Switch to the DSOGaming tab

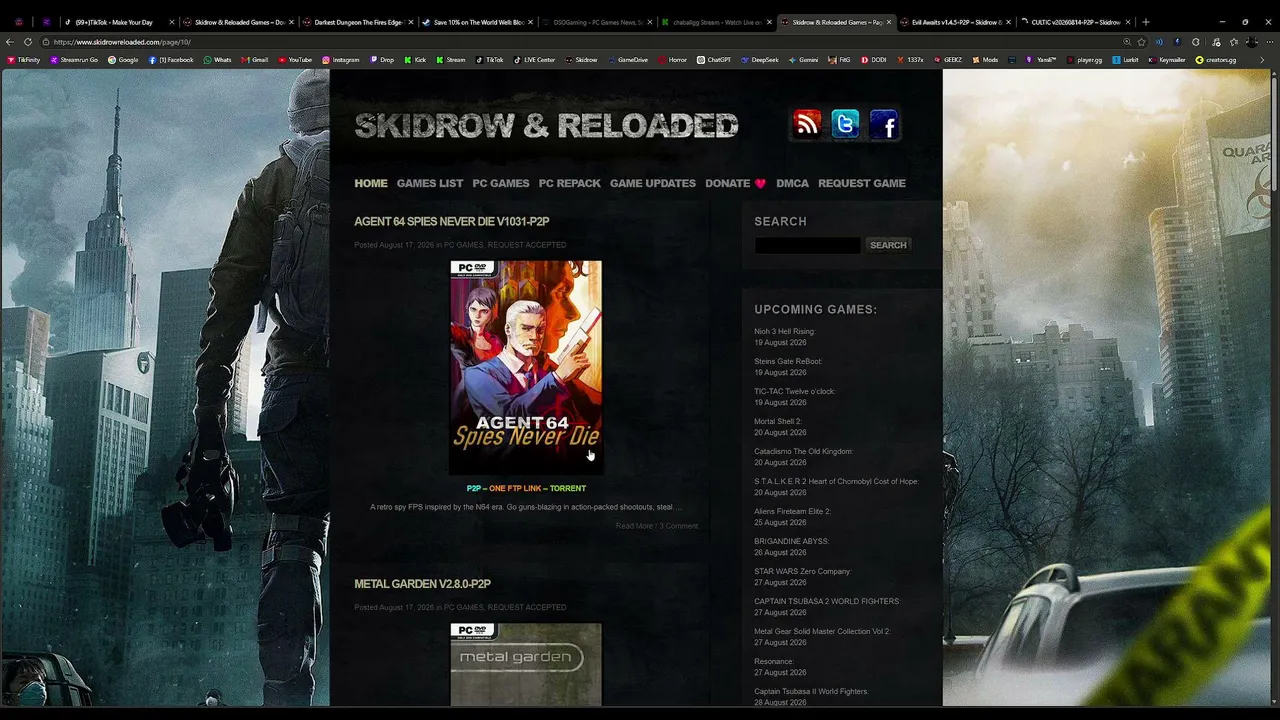click(598, 22)
